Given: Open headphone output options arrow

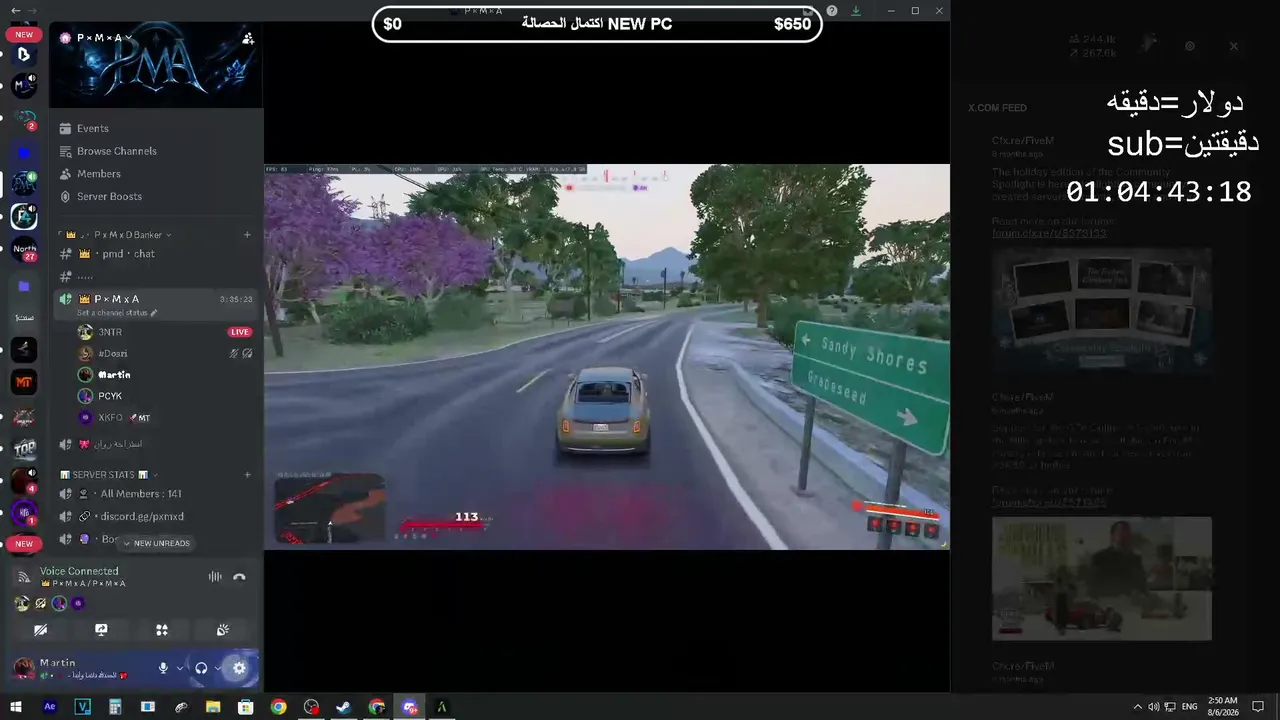Looking at the screenshot, I should 217,668.
